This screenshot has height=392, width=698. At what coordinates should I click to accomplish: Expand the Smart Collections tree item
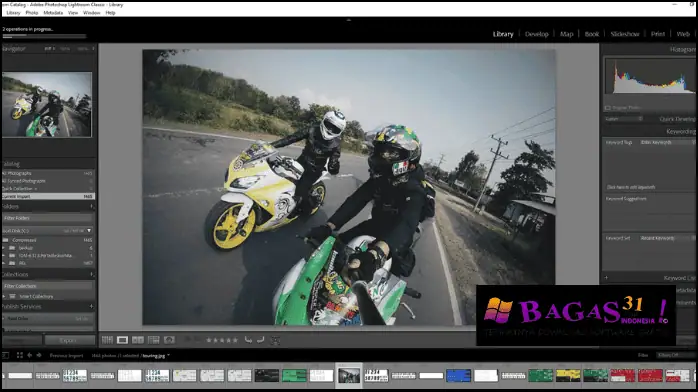tap(4, 296)
